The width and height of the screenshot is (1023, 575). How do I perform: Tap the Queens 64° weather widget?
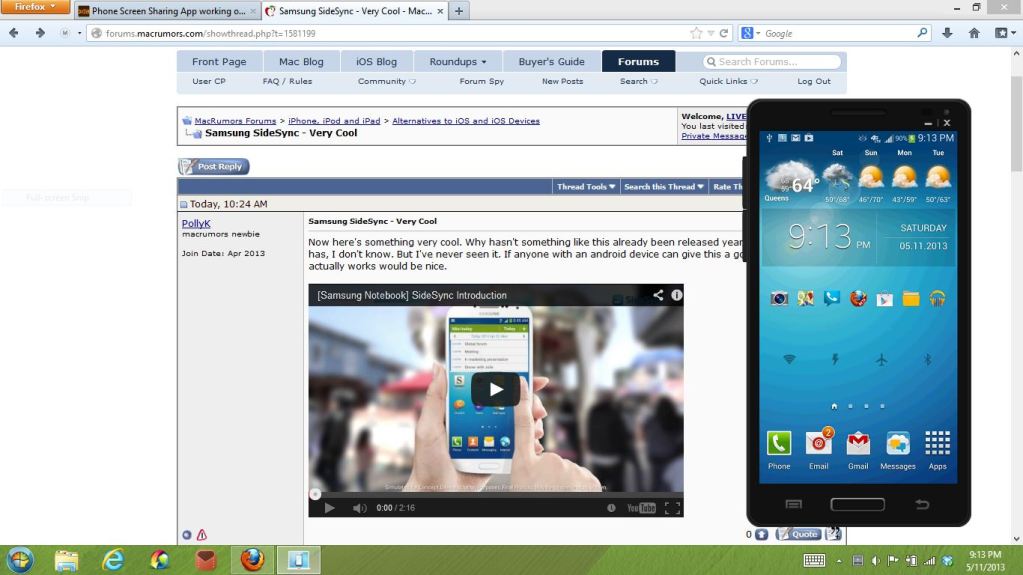tap(791, 179)
